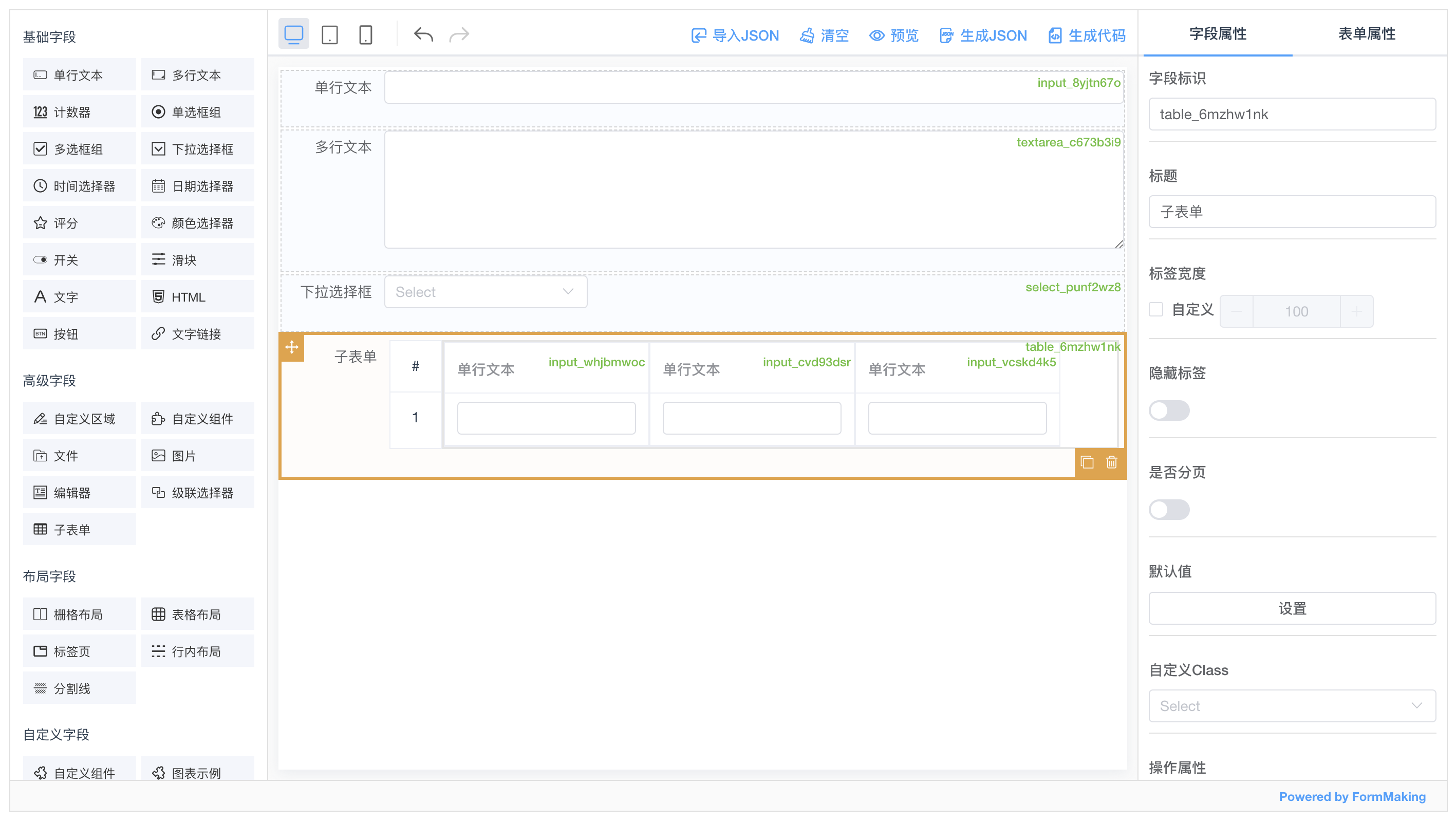Image resolution: width=1456 pixels, height=822 pixels.
Task: Switch to 表单属性 tab
Action: pos(1366,34)
